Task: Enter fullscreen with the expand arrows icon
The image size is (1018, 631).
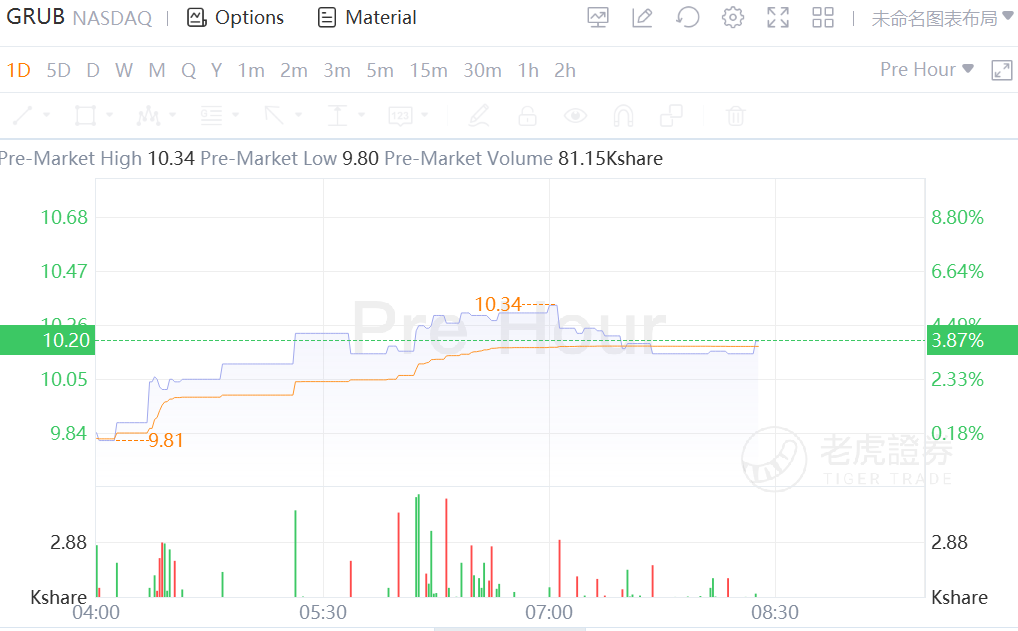Action: pyautogui.click(x=778, y=18)
